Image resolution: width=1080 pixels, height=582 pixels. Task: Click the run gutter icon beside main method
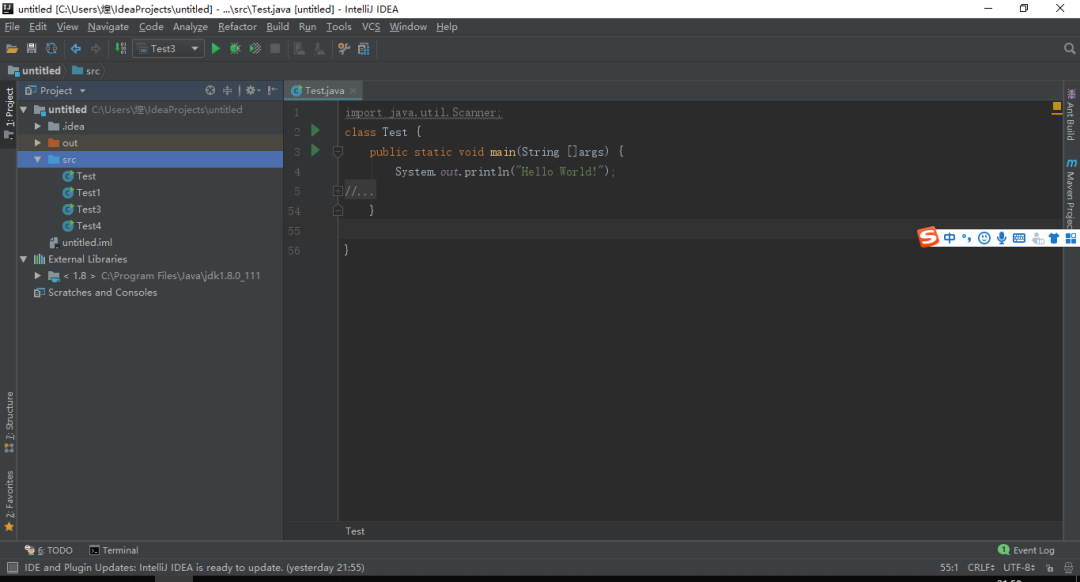[x=315, y=151]
